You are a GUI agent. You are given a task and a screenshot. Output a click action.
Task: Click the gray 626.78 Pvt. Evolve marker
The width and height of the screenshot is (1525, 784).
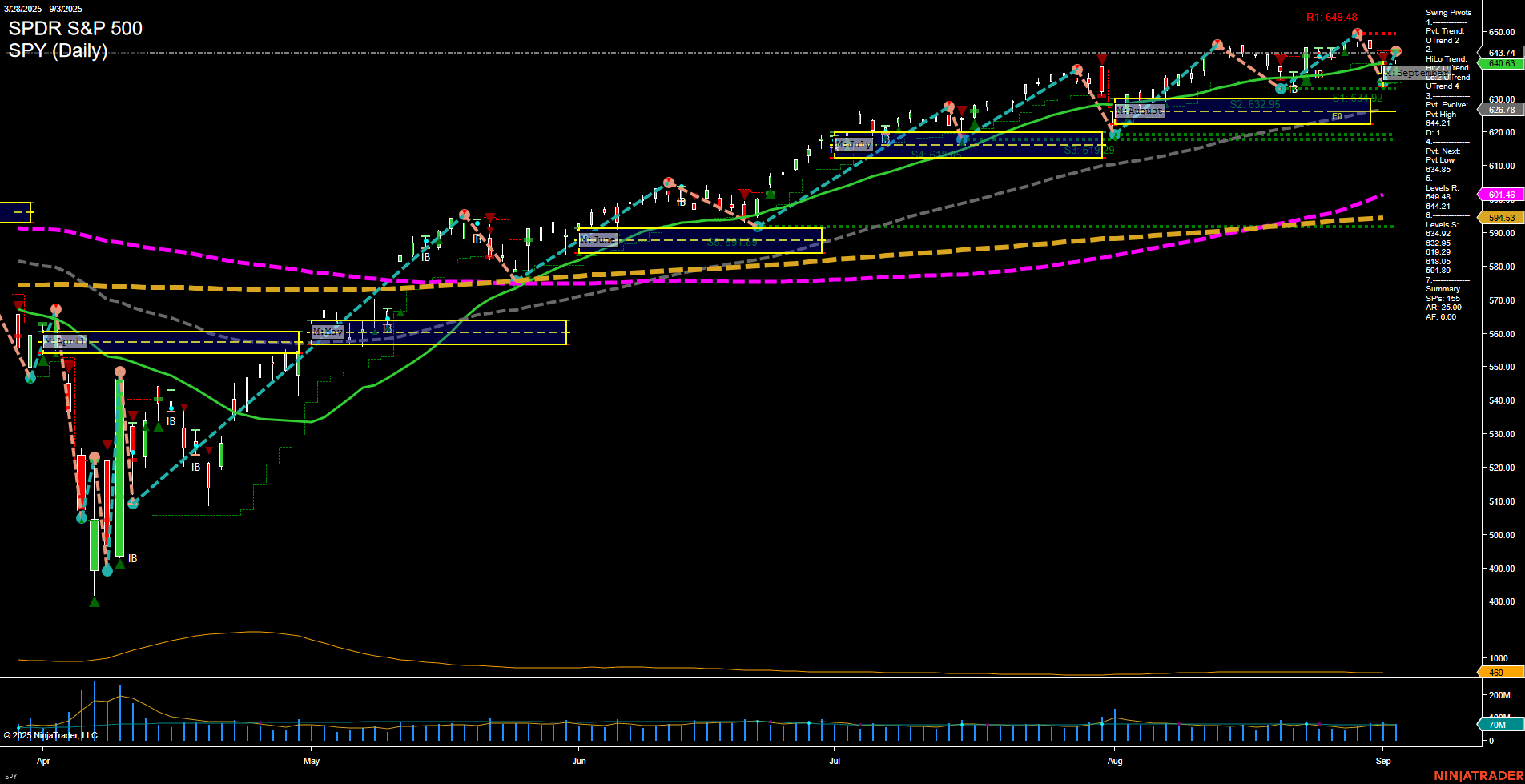(x=1501, y=110)
